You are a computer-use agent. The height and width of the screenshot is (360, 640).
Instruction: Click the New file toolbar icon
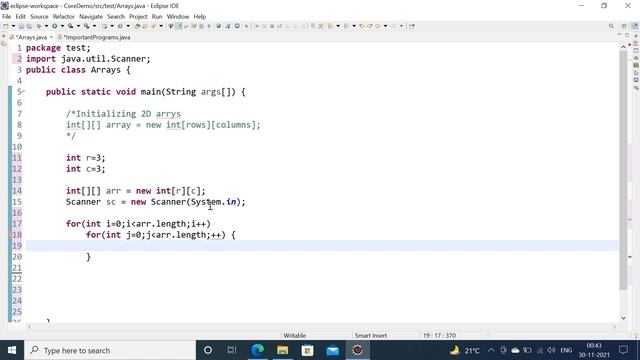click(x=6, y=26)
